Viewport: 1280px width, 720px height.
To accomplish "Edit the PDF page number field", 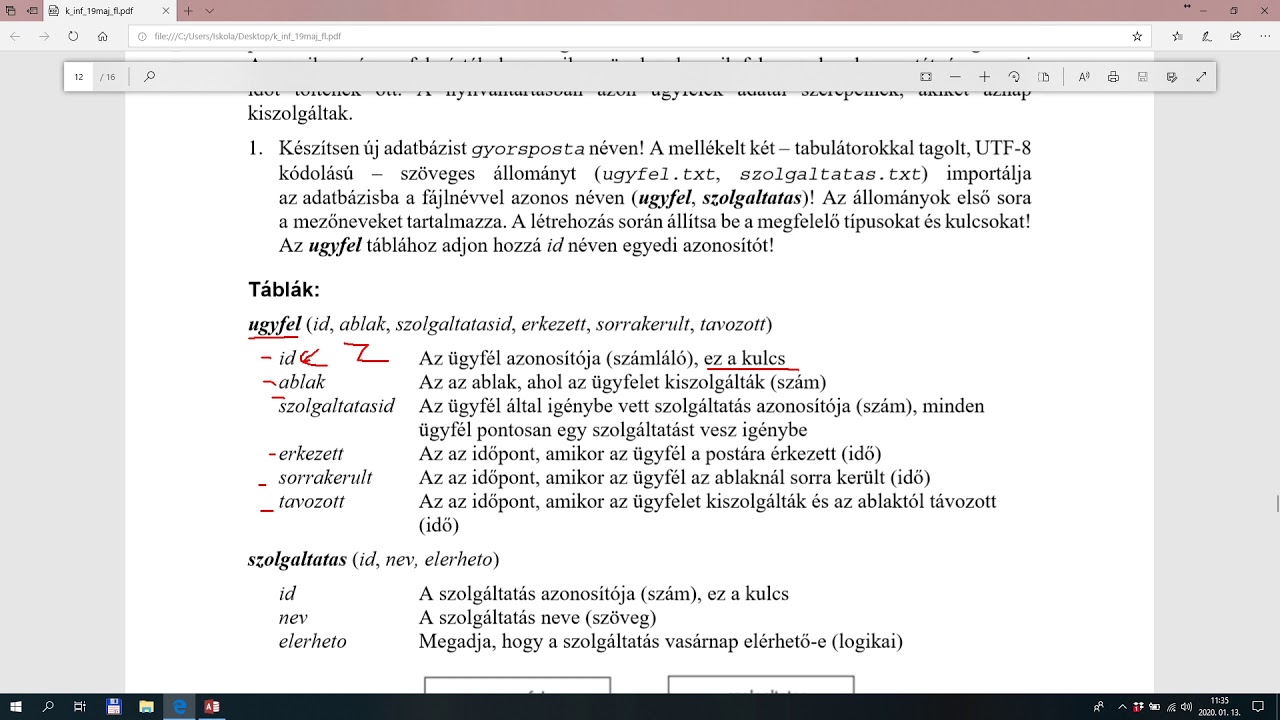I will (79, 77).
